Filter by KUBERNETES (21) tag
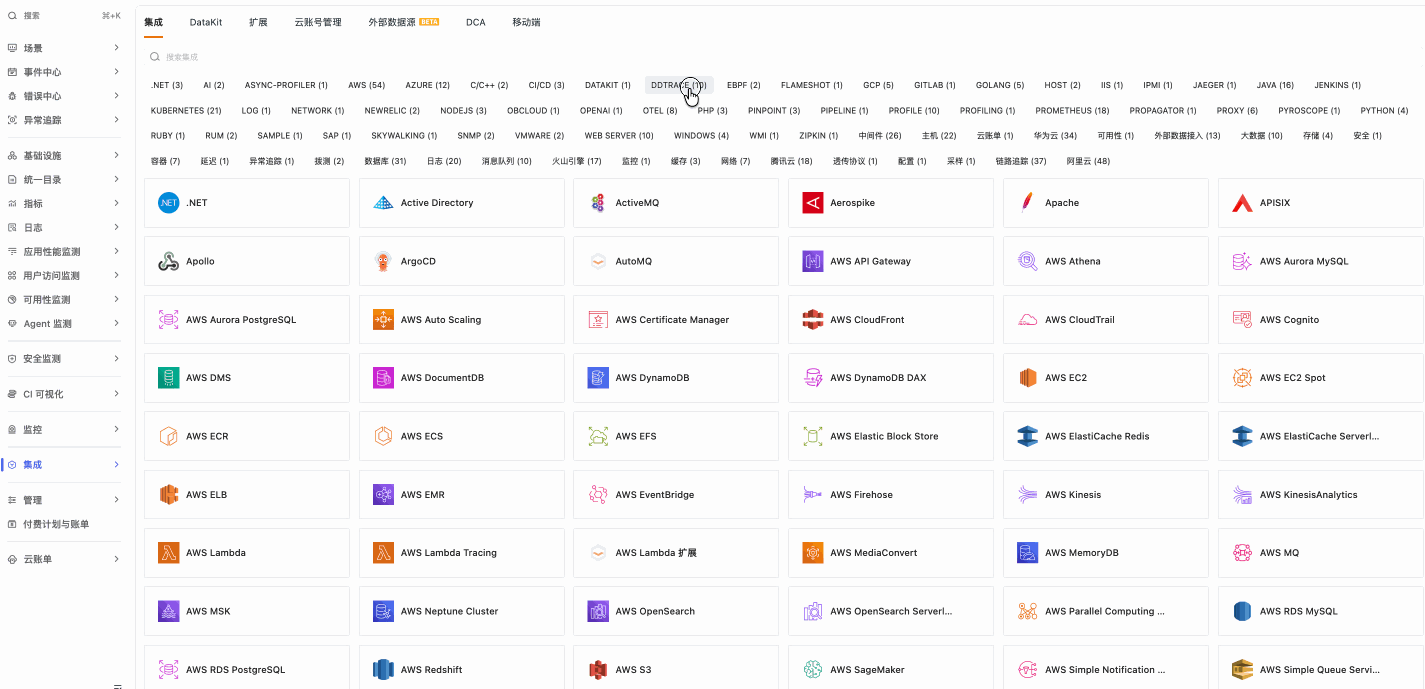 tap(186, 111)
